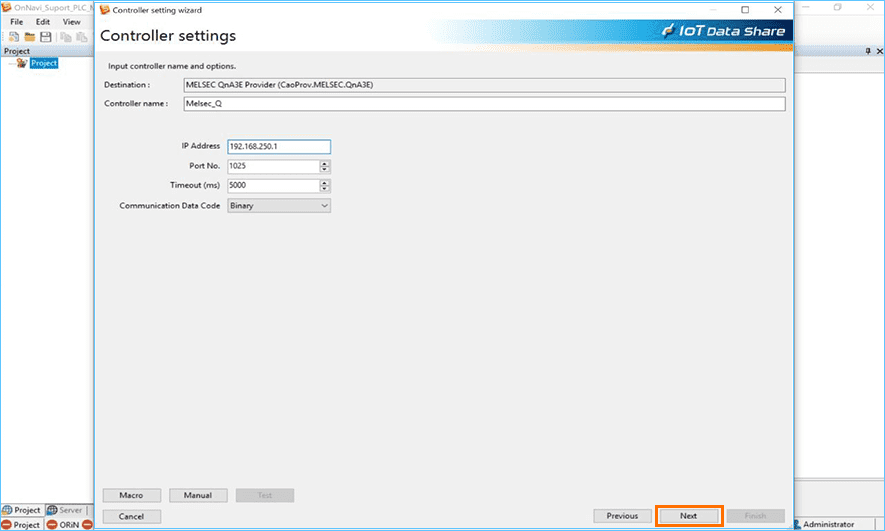The width and height of the screenshot is (885, 531).
Task: Click the red status icon beside Project
Action: pos(7,525)
